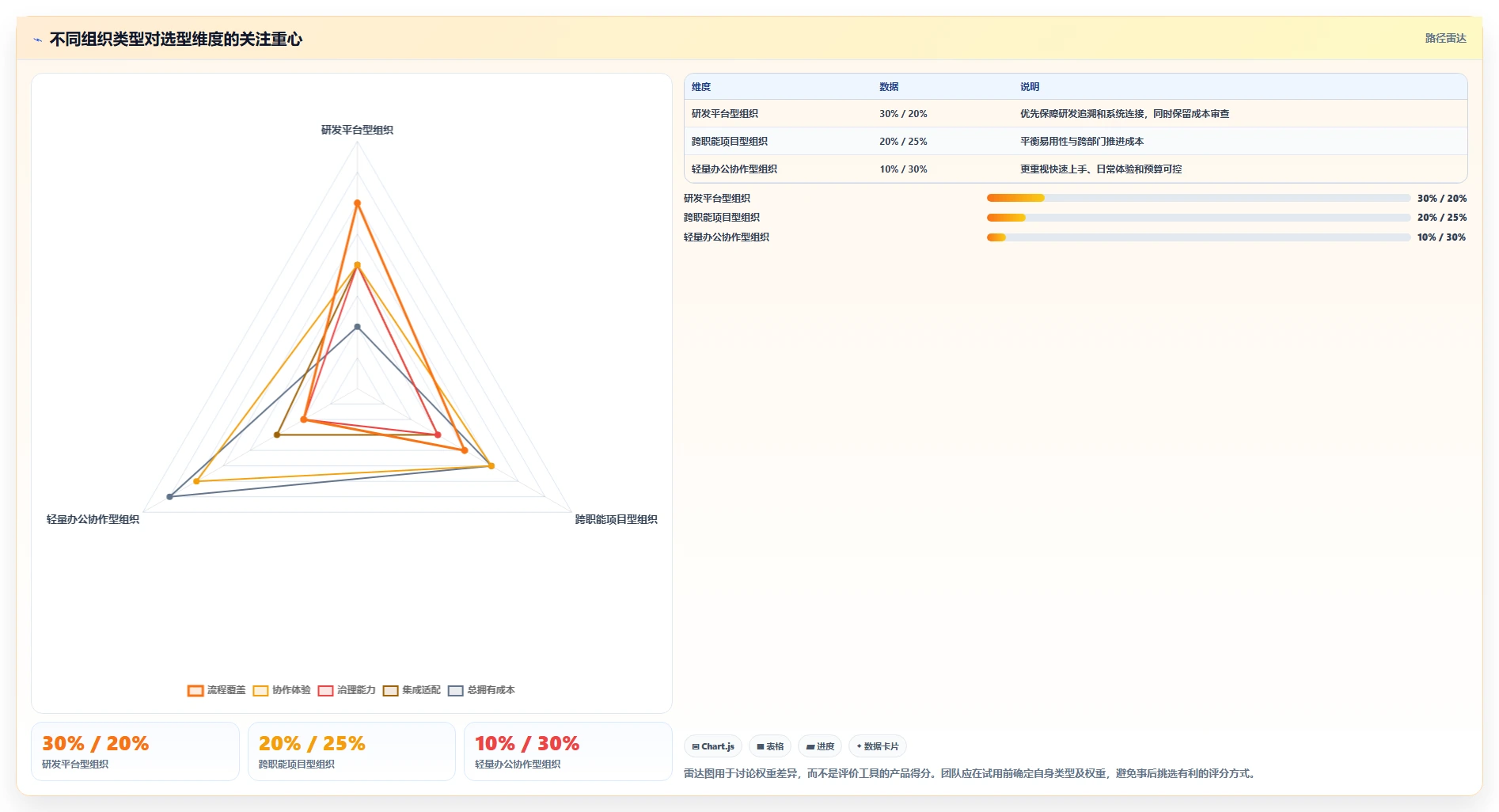This screenshot has height=812, width=1499.
Task: Click the chart title 不同组织类型对选型维度的关注重心
Action: [x=176, y=39]
